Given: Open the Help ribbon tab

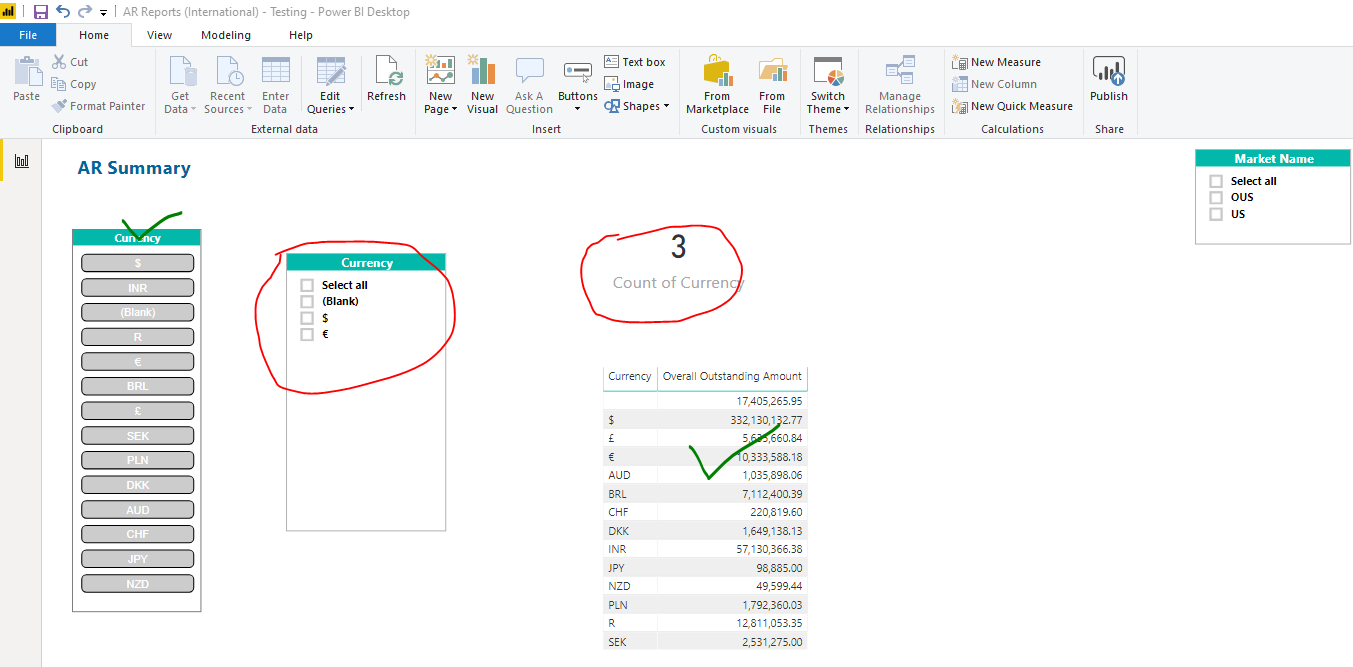Looking at the screenshot, I should (x=301, y=35).
